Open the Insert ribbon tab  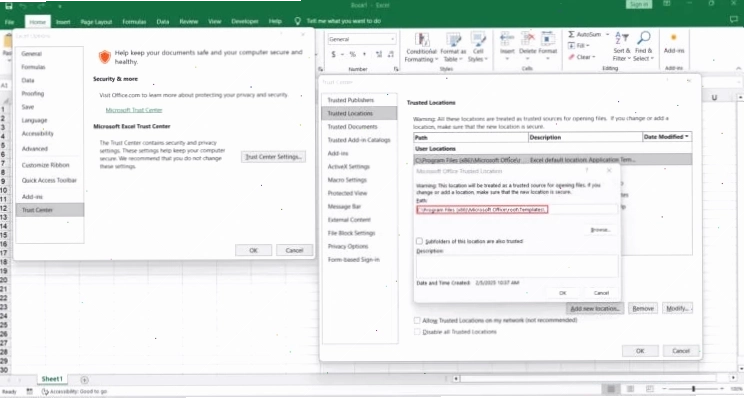63,21
